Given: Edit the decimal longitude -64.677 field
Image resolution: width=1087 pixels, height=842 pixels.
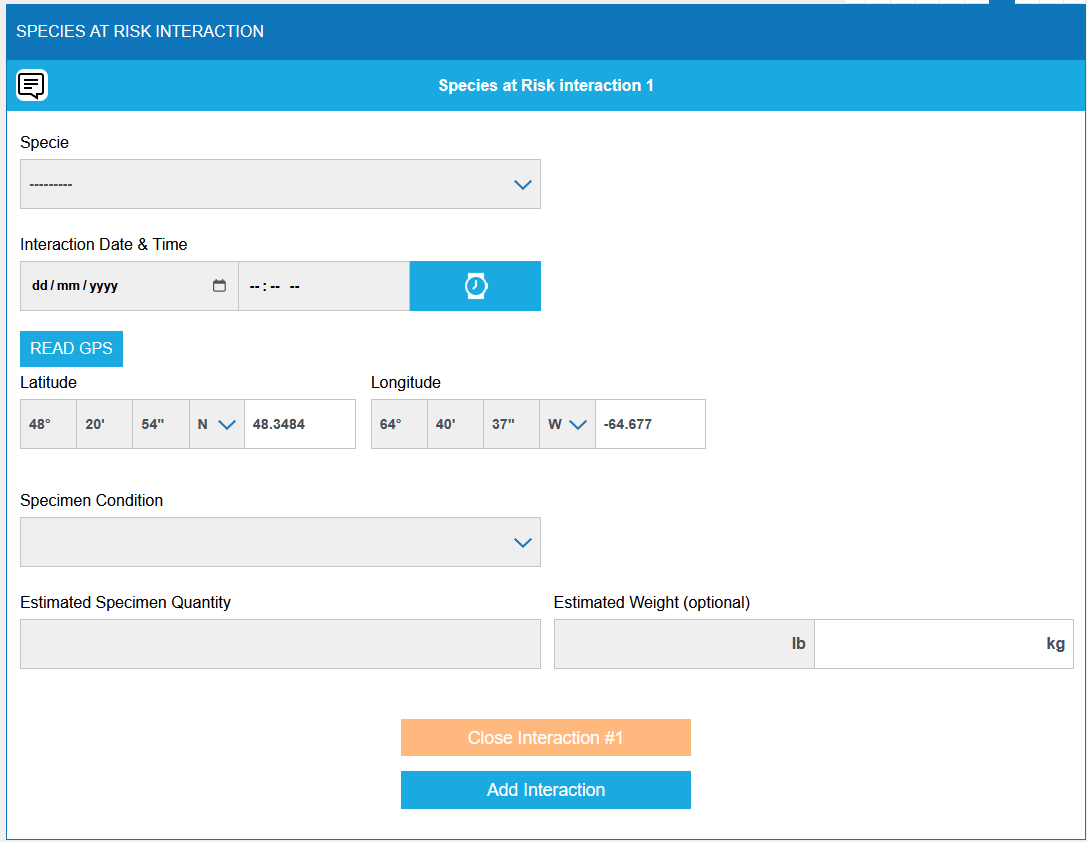Looking at the screenshot, I should click(x=650, y=424).
